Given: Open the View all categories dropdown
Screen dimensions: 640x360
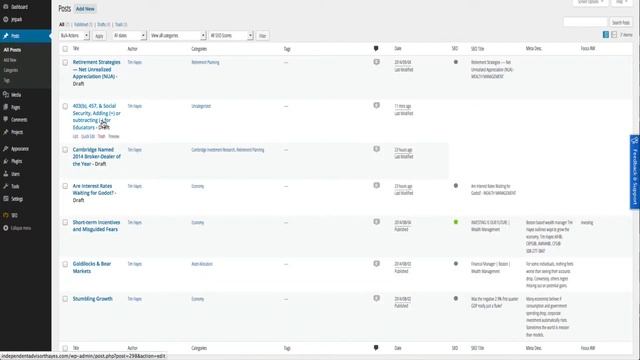Looking at the screenshot, I should coord(178,36).
